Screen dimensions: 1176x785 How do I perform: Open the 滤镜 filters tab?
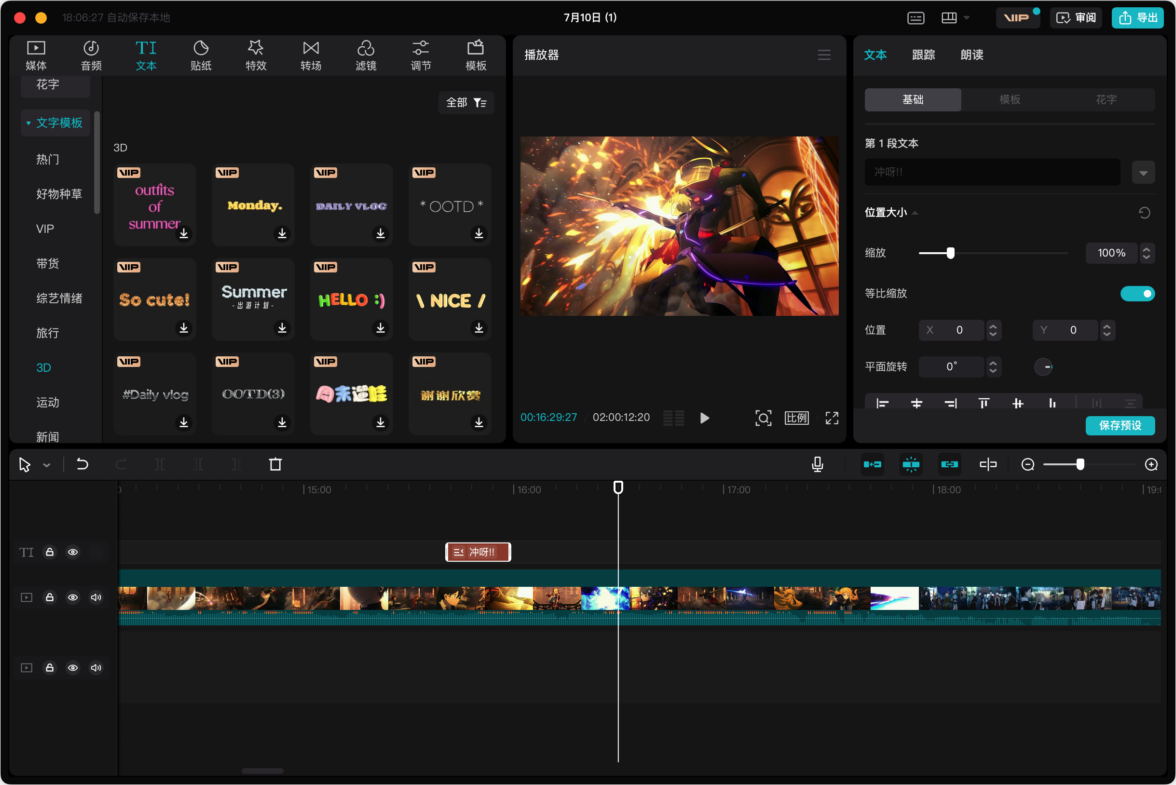coord(366,55)
